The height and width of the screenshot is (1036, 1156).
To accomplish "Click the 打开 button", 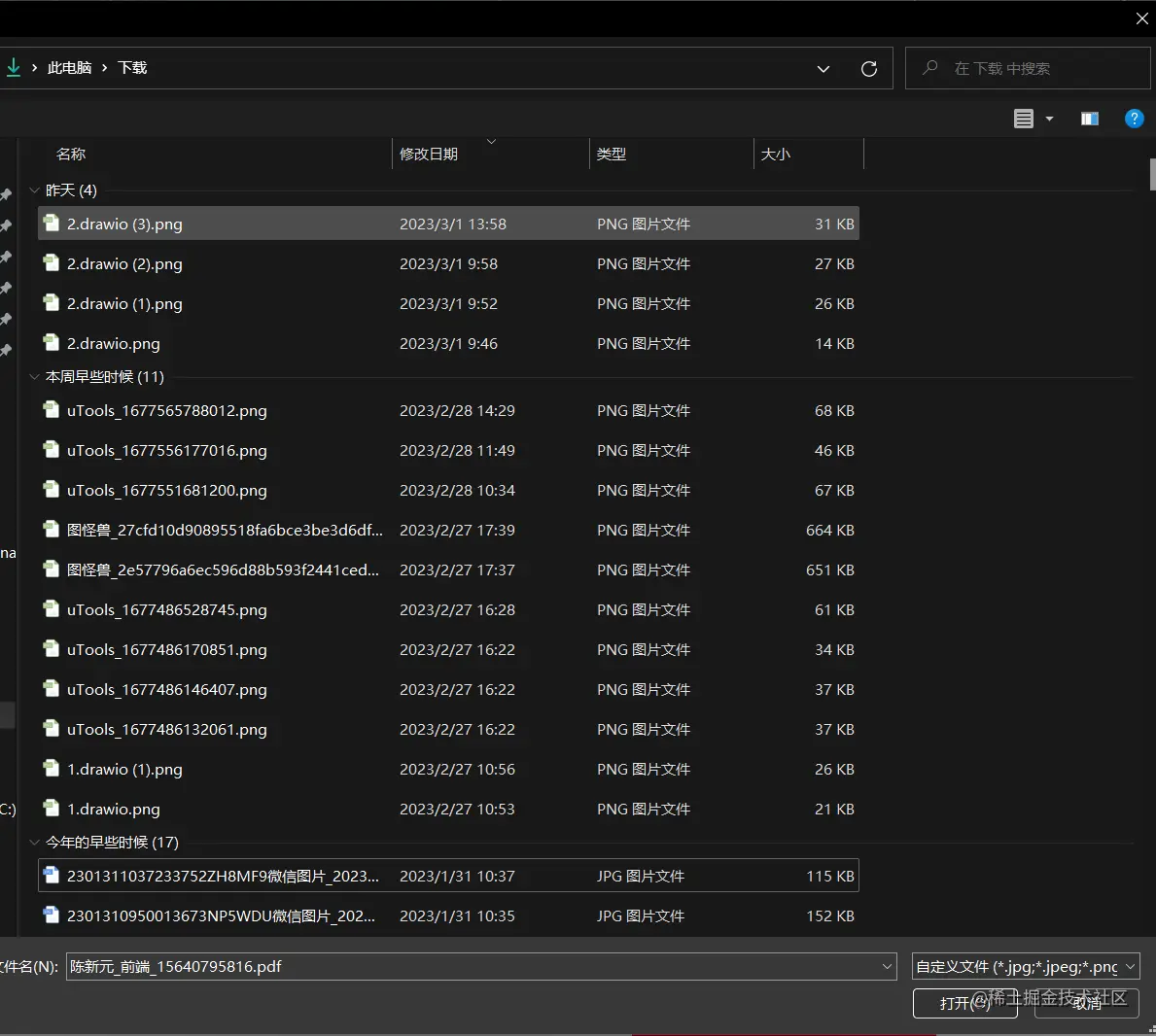I will (965, 1003).
